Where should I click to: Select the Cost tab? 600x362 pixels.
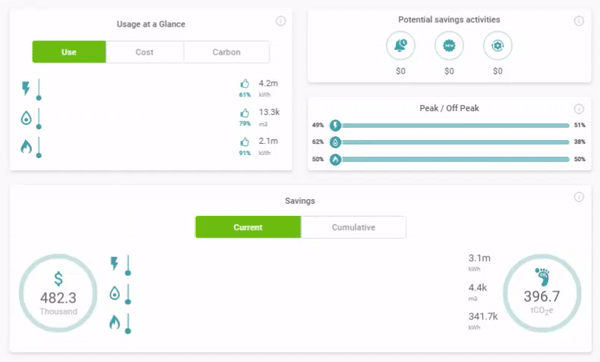145,52
